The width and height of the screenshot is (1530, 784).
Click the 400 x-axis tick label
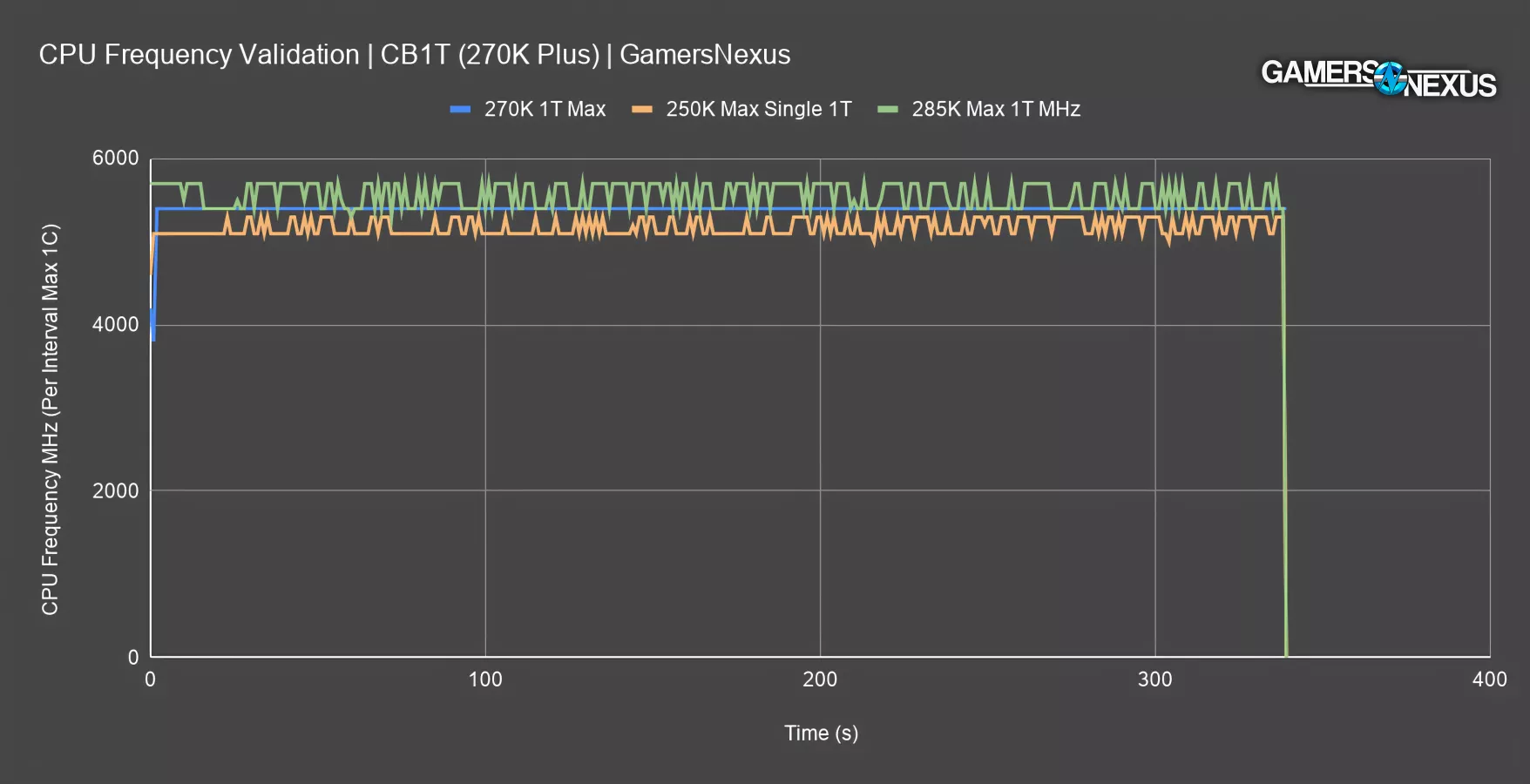[1489, 680]
